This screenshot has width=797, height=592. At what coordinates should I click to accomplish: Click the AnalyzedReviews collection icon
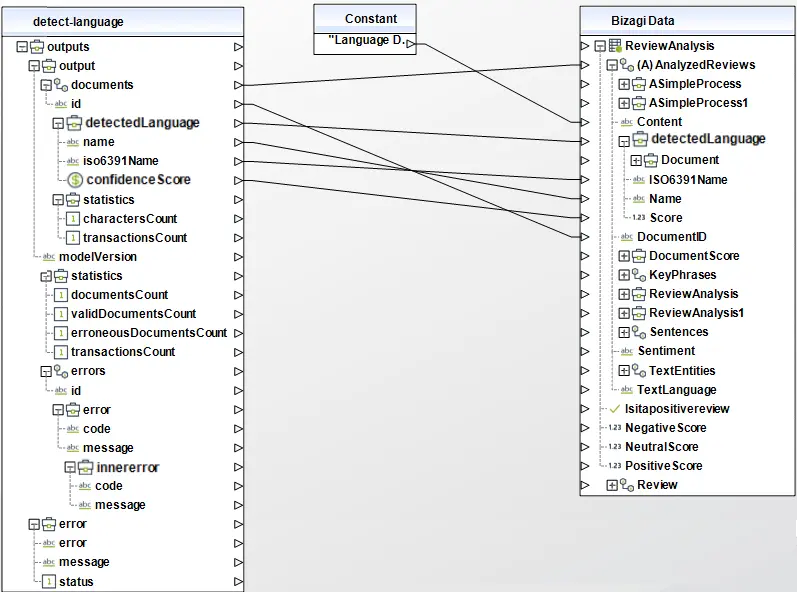627,65
